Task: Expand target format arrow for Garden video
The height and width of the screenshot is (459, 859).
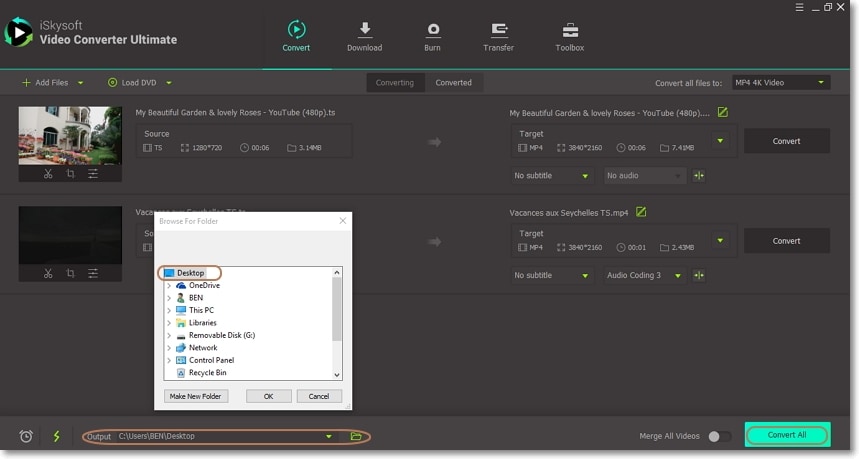Action: coord(720,141)
